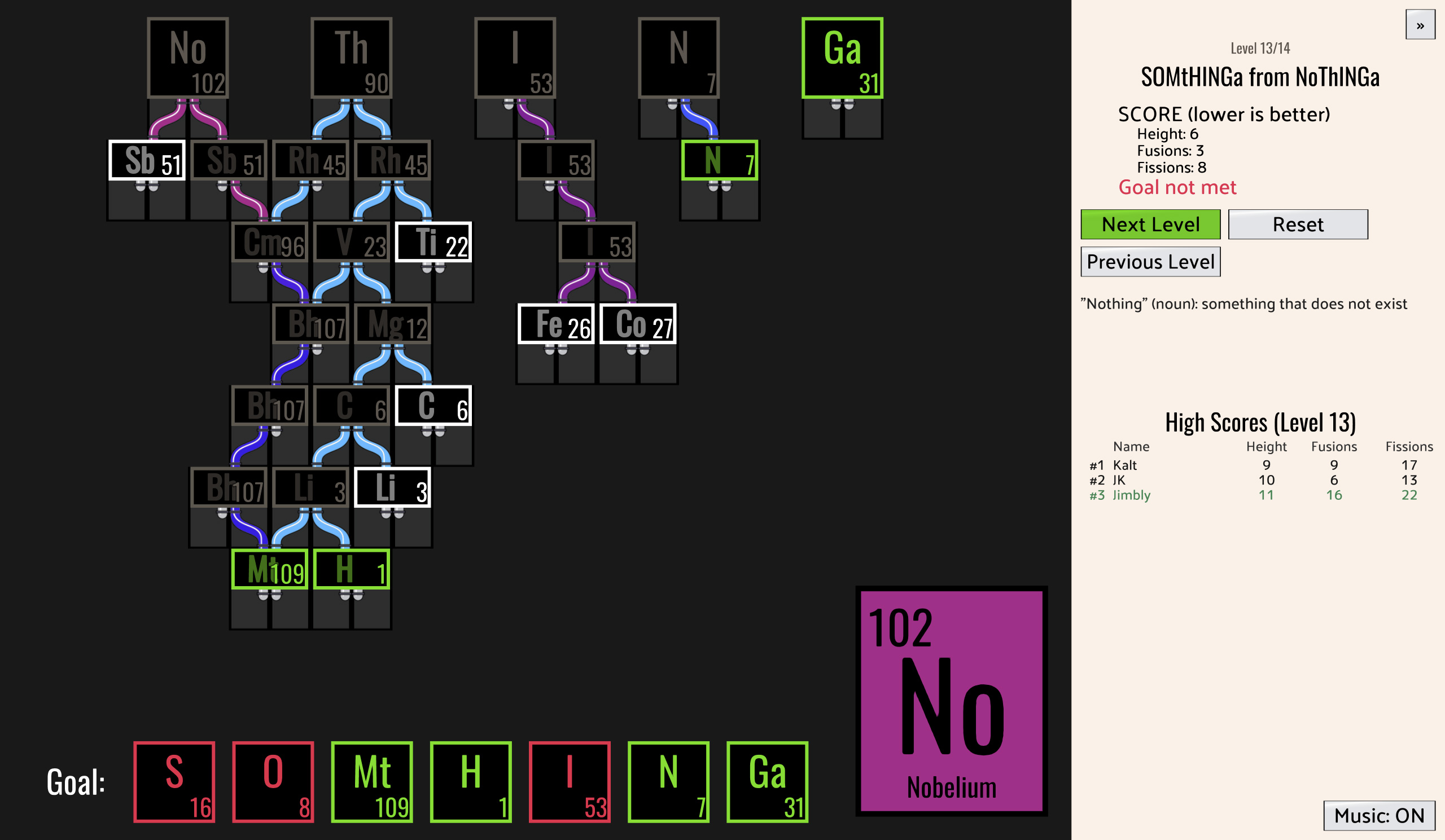This screenshot has height=840, width=1445.
Task: Click the Gallium Ga 31 starting tile
Action: (x=842, y=58)
